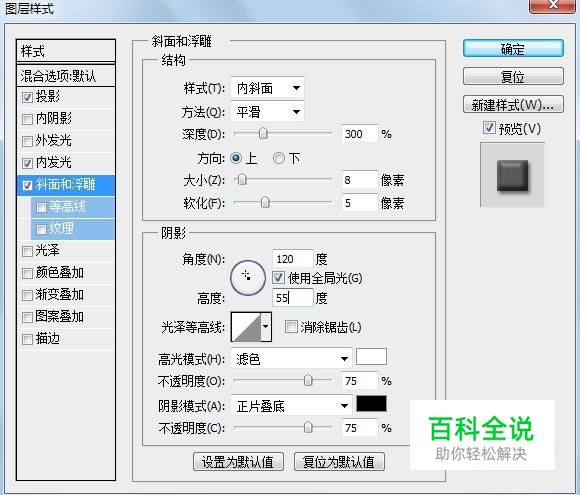580x495 pixels.
Task: Open 阴影模式(A) dropdown showing 正片叠底
Action: click(291, 406)
